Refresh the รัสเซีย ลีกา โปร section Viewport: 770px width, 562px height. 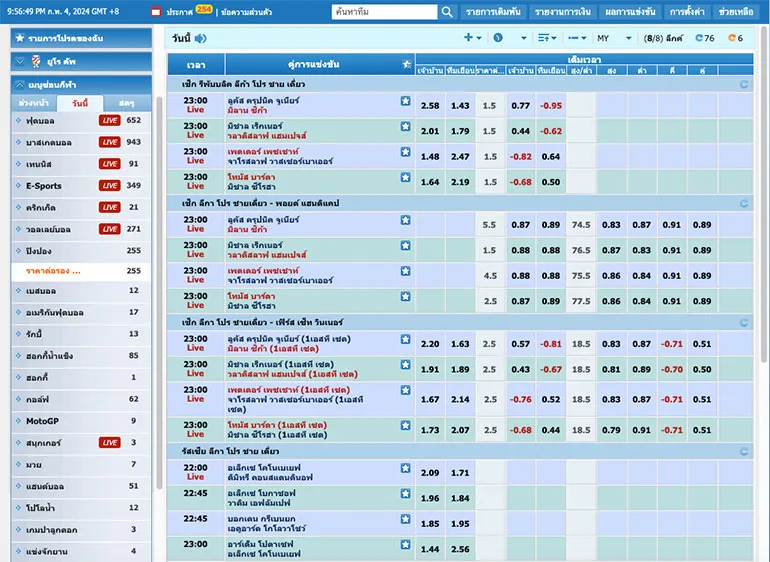(x=744, y=451)
